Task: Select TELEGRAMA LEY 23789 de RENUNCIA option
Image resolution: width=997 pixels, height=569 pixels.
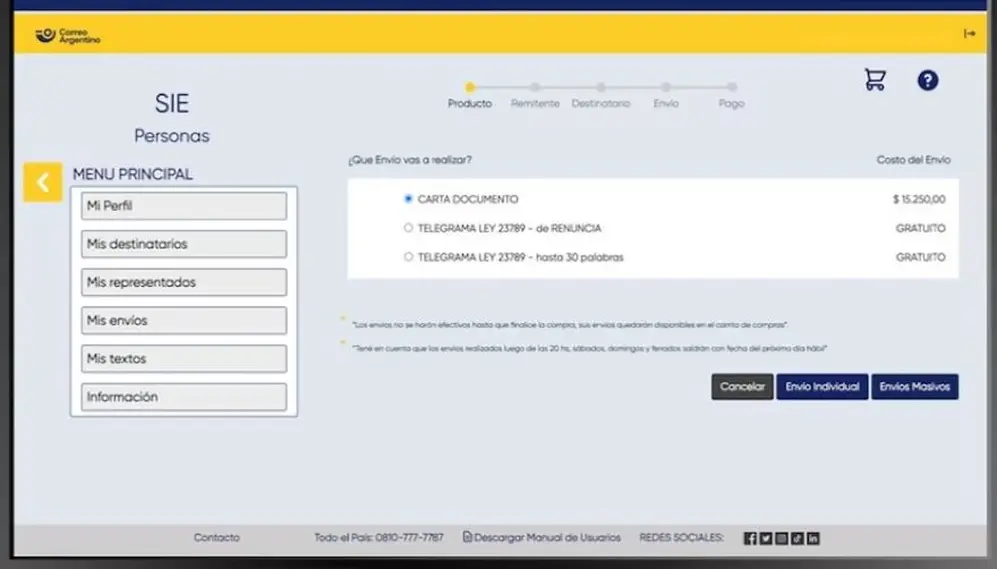Action: coord(408,228)
